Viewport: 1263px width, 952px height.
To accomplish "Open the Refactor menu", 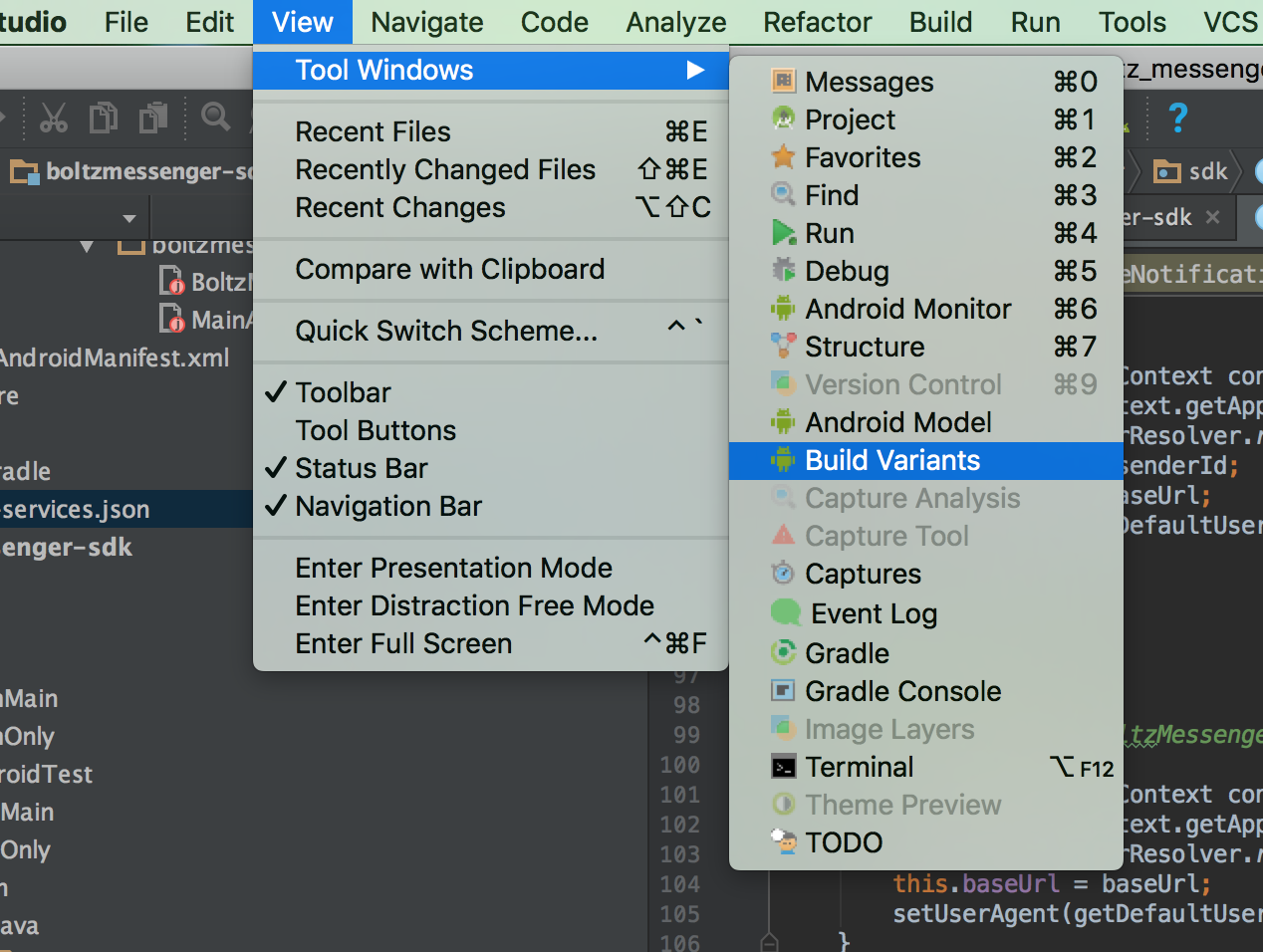I will [x=818, y=22].
